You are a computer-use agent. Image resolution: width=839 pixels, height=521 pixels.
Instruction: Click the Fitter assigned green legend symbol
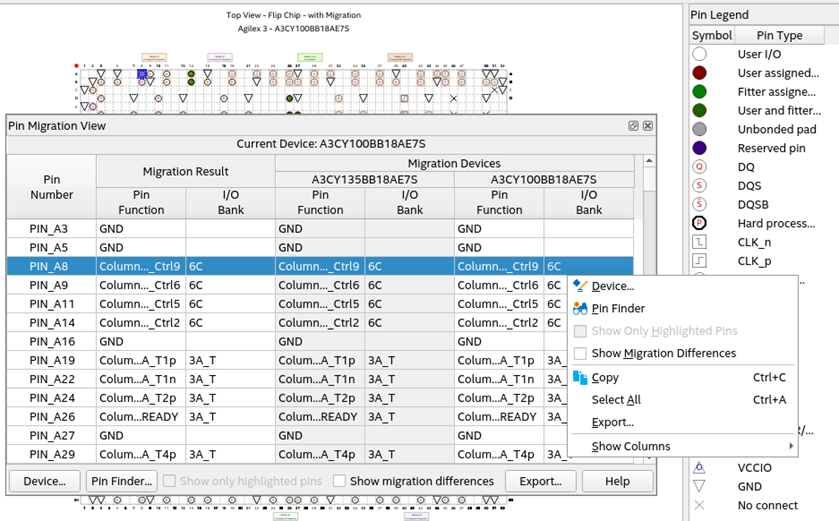(699, 91)
